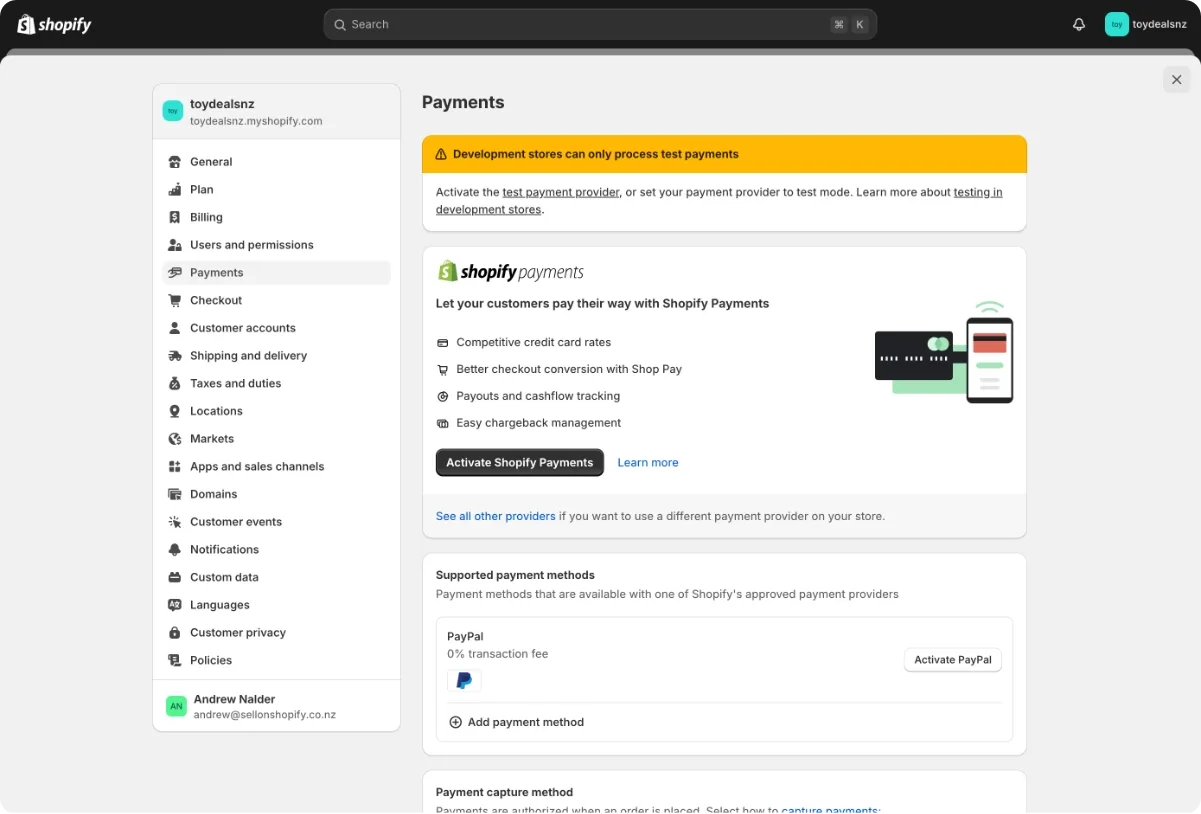Click the Customer privacy lock icon
Image resolution: width=1201 pixels, height=814 pixels.
pos(175,633)
